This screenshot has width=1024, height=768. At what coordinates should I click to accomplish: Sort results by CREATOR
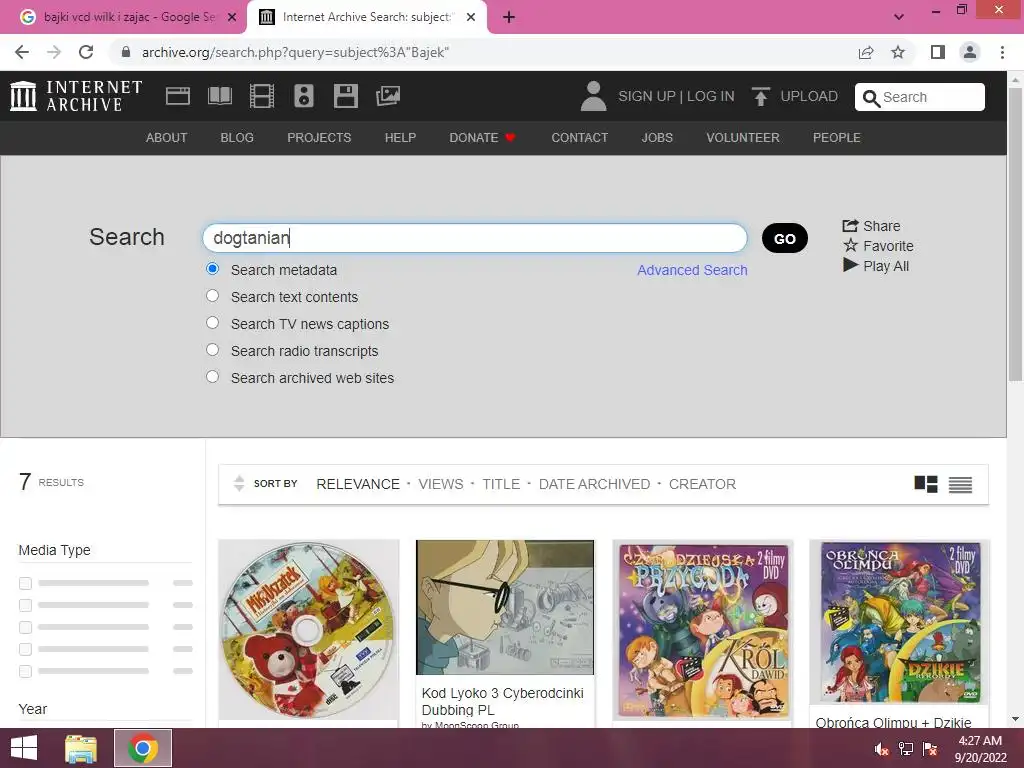[x=702, y=484]
